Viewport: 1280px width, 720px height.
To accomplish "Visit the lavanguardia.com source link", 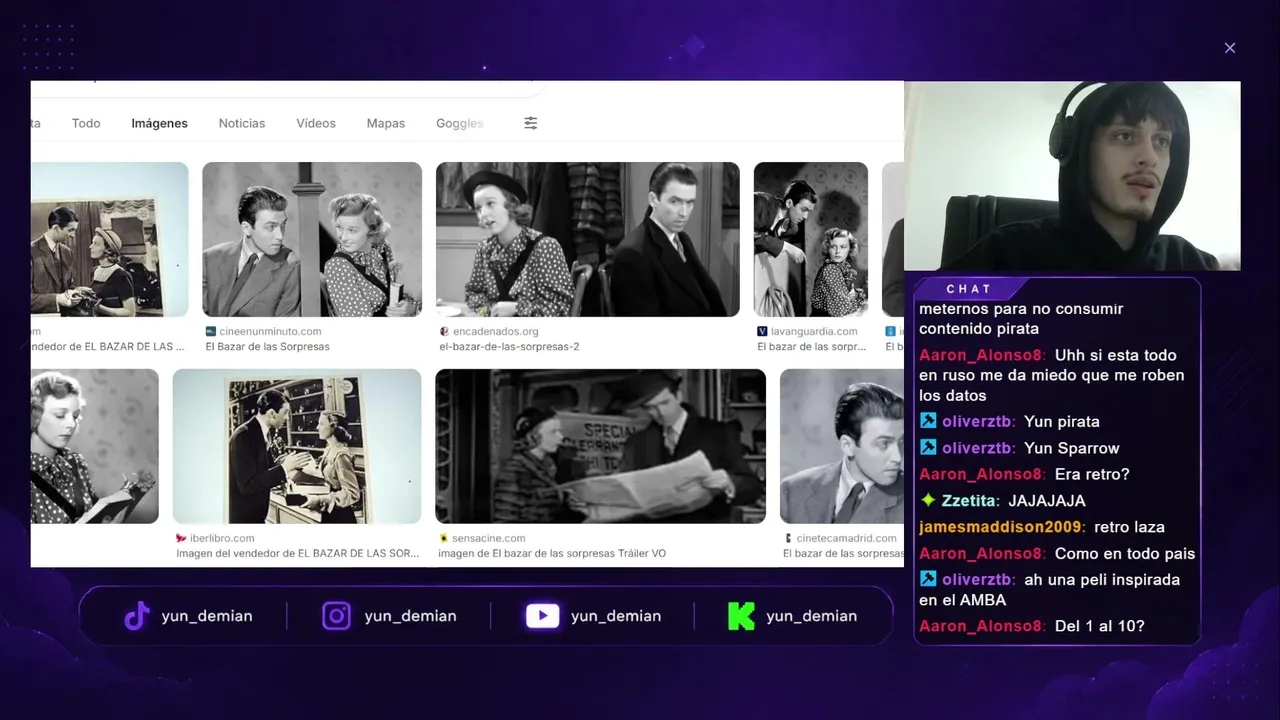I will pos(814,331).
